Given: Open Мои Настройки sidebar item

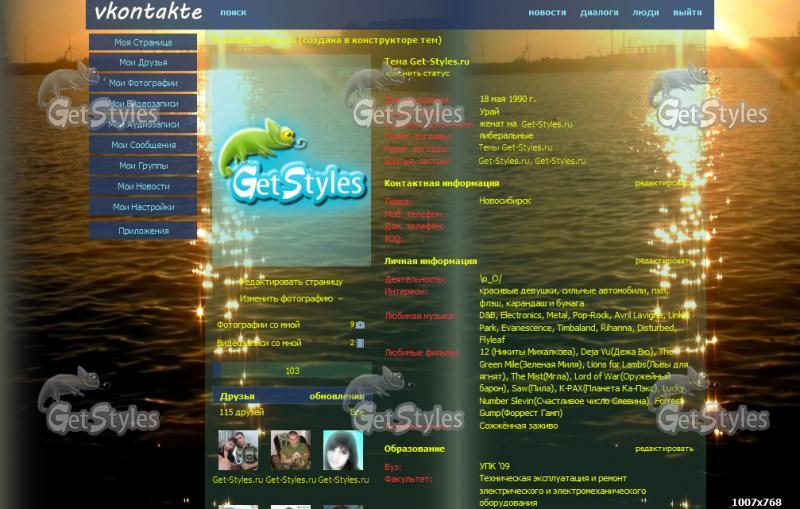Looking at the screenshot, I should [x=143, y=207].
